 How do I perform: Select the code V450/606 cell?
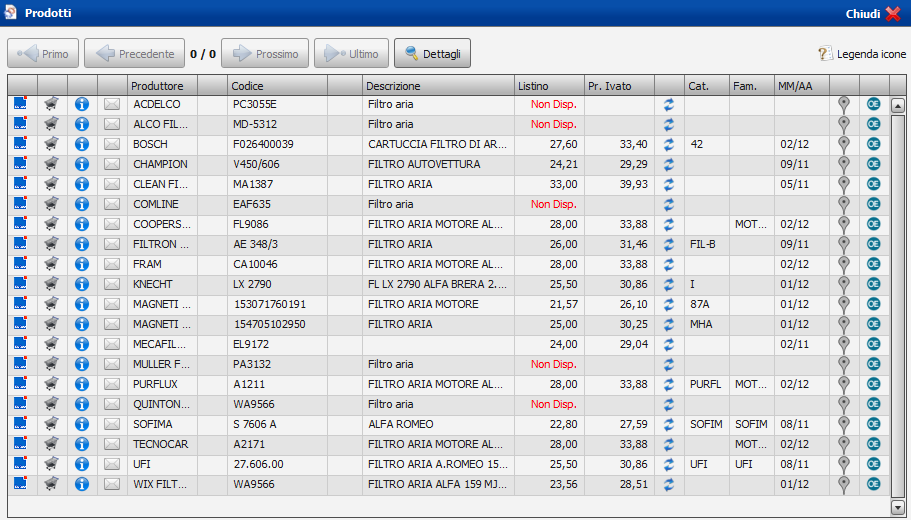[x=278, y=164]
